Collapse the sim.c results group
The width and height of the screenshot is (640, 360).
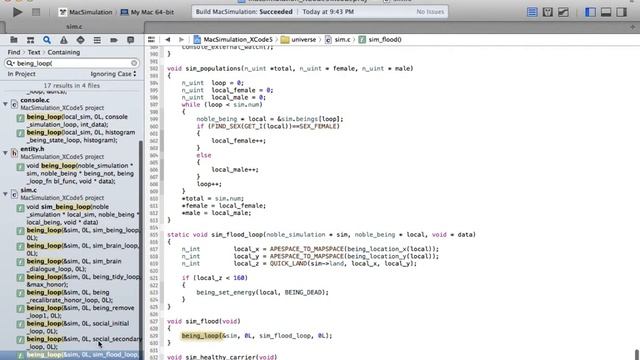coord(5,194)
